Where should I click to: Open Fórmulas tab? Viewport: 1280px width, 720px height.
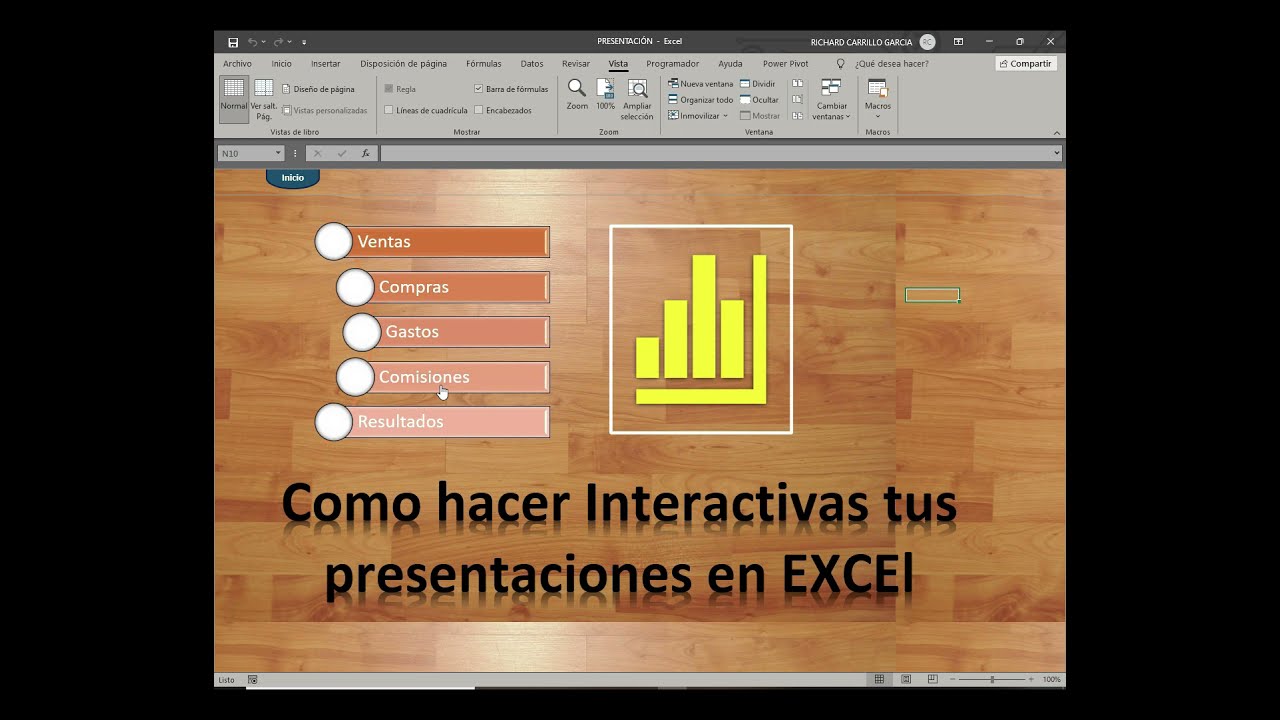click(484, 63)
